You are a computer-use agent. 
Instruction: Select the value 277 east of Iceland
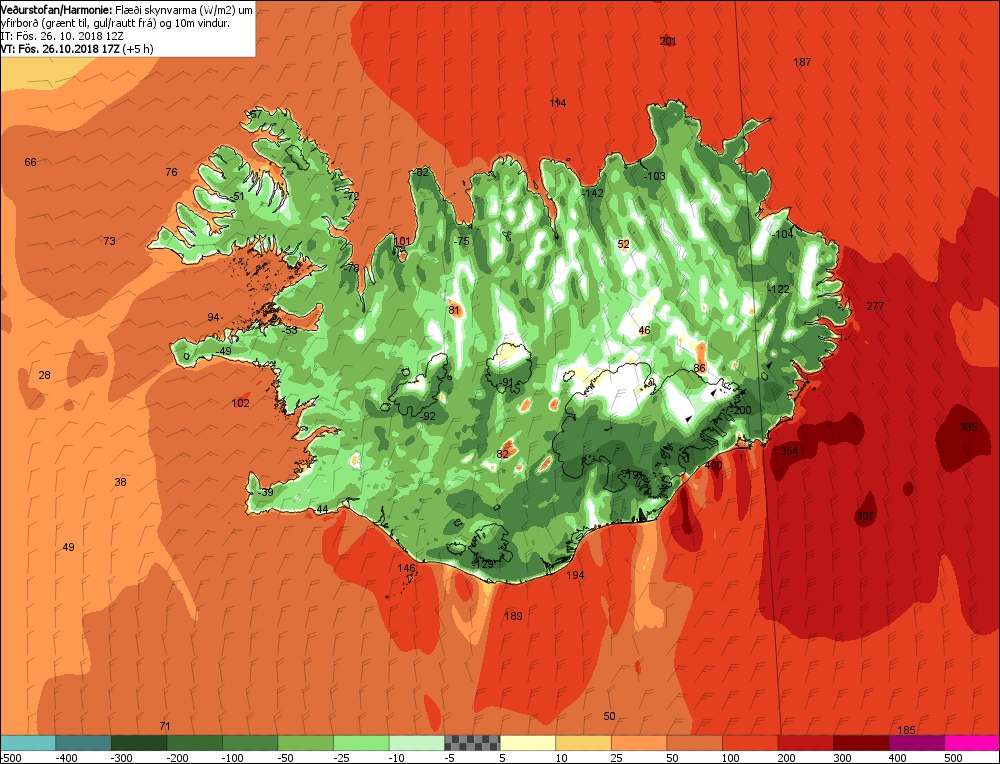[x=875, y=307]
